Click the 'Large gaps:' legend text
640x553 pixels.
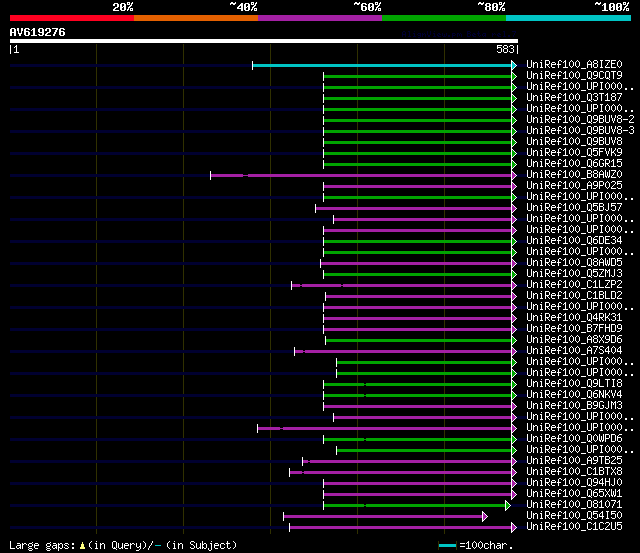pyautogui.click(x=42, y=546)
